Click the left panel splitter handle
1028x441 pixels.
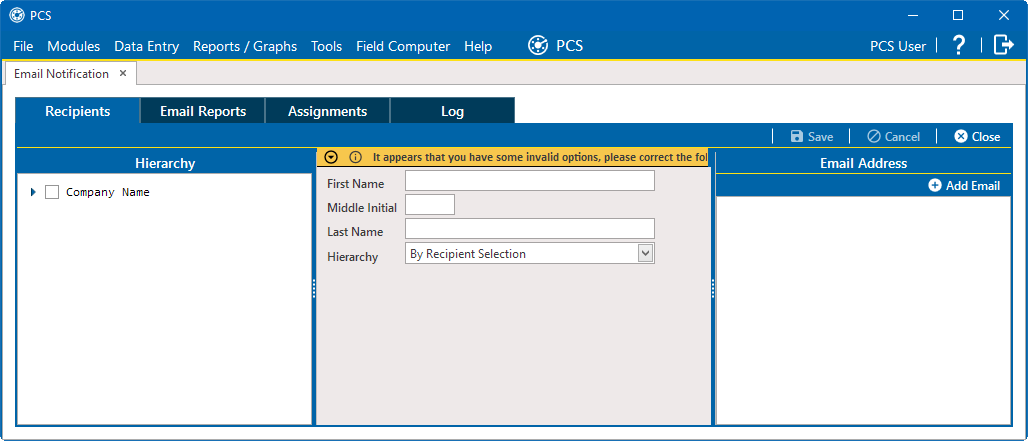pyautogui.click(x=314, y=288)
